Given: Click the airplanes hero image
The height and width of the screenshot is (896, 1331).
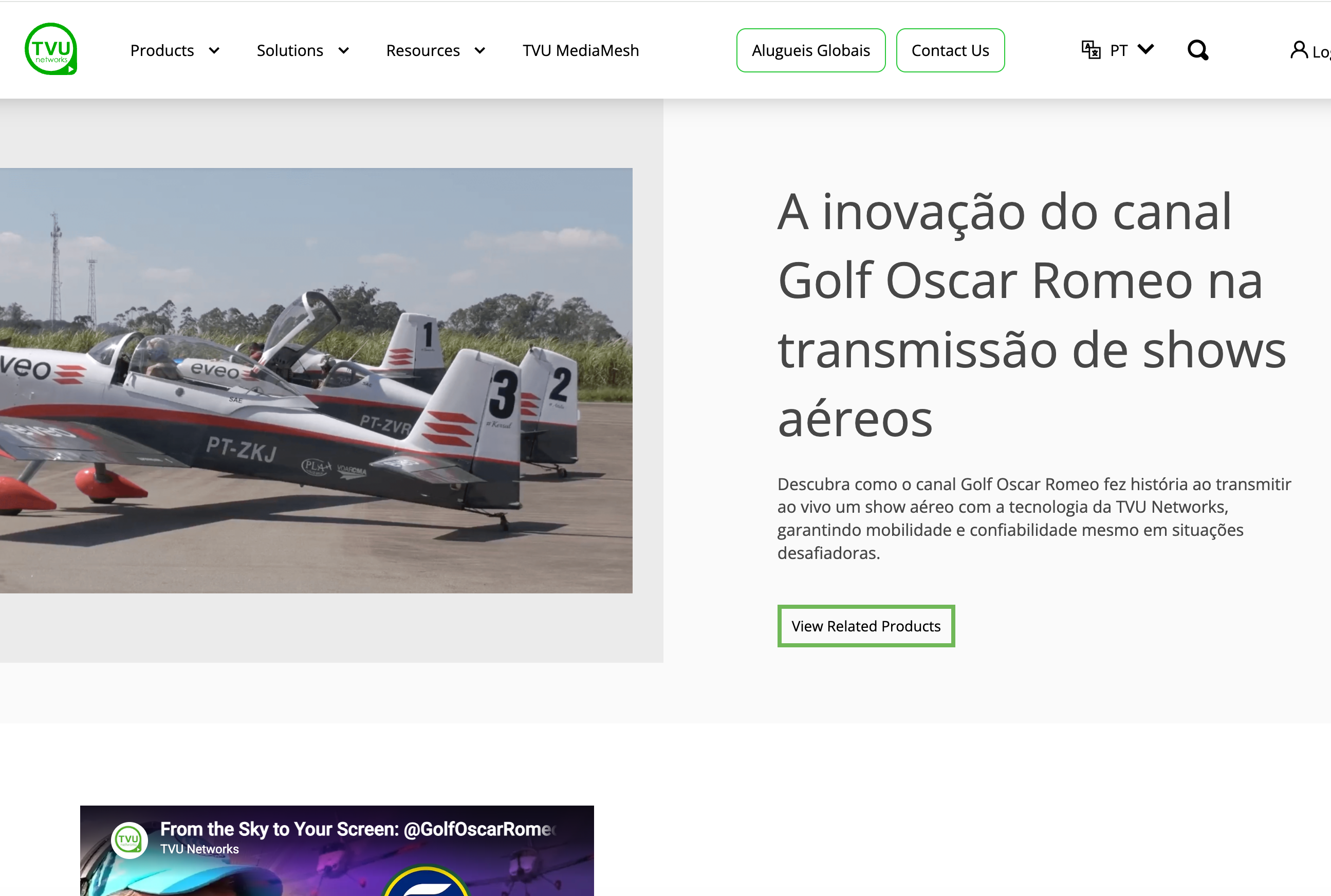Looking at the screenshot, I should [x=316, y=380].
